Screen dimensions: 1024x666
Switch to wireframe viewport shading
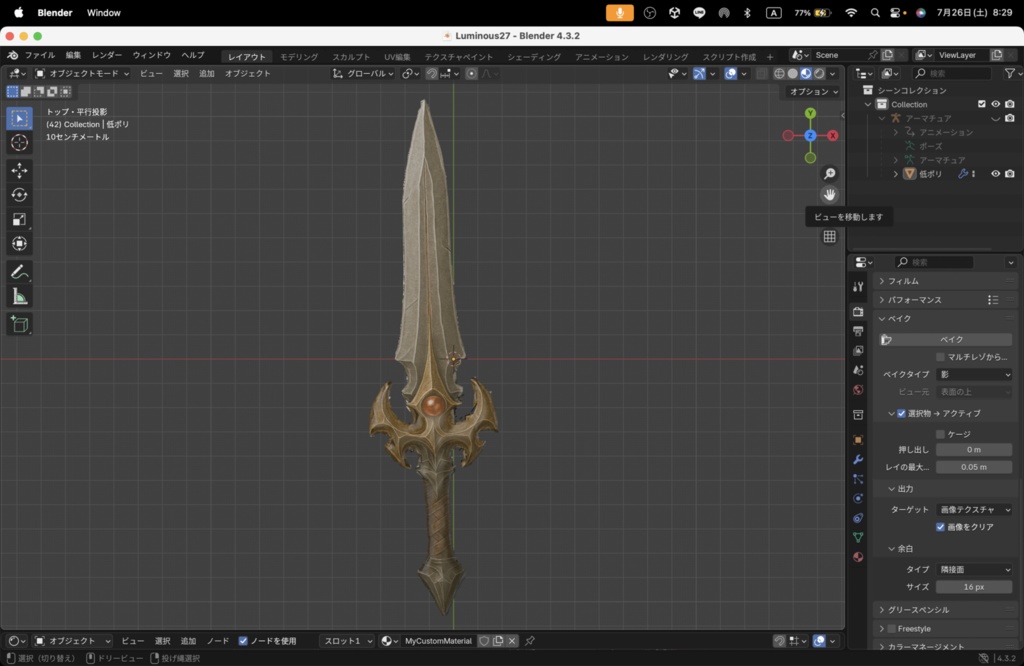point(779,74)
